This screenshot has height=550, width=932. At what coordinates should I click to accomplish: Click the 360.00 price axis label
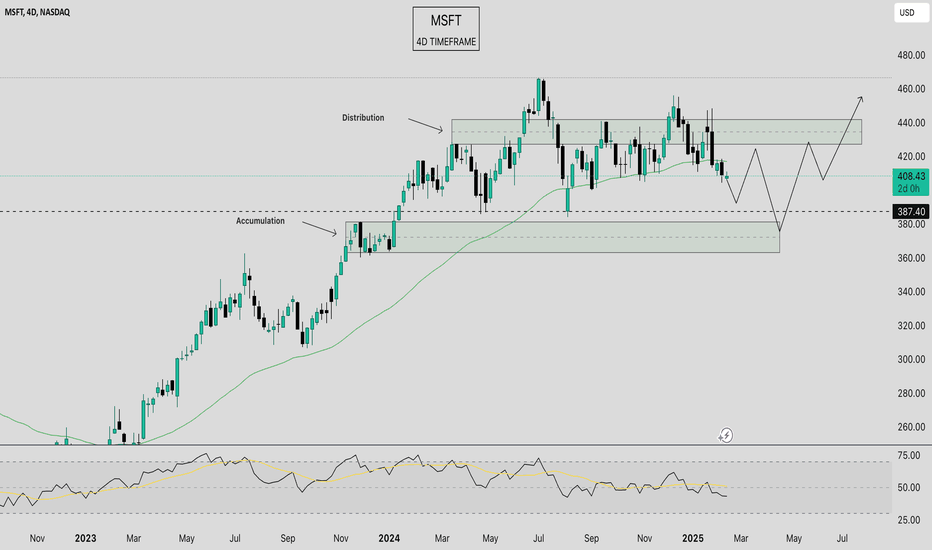pyautogui.click(x=911, y=258)
